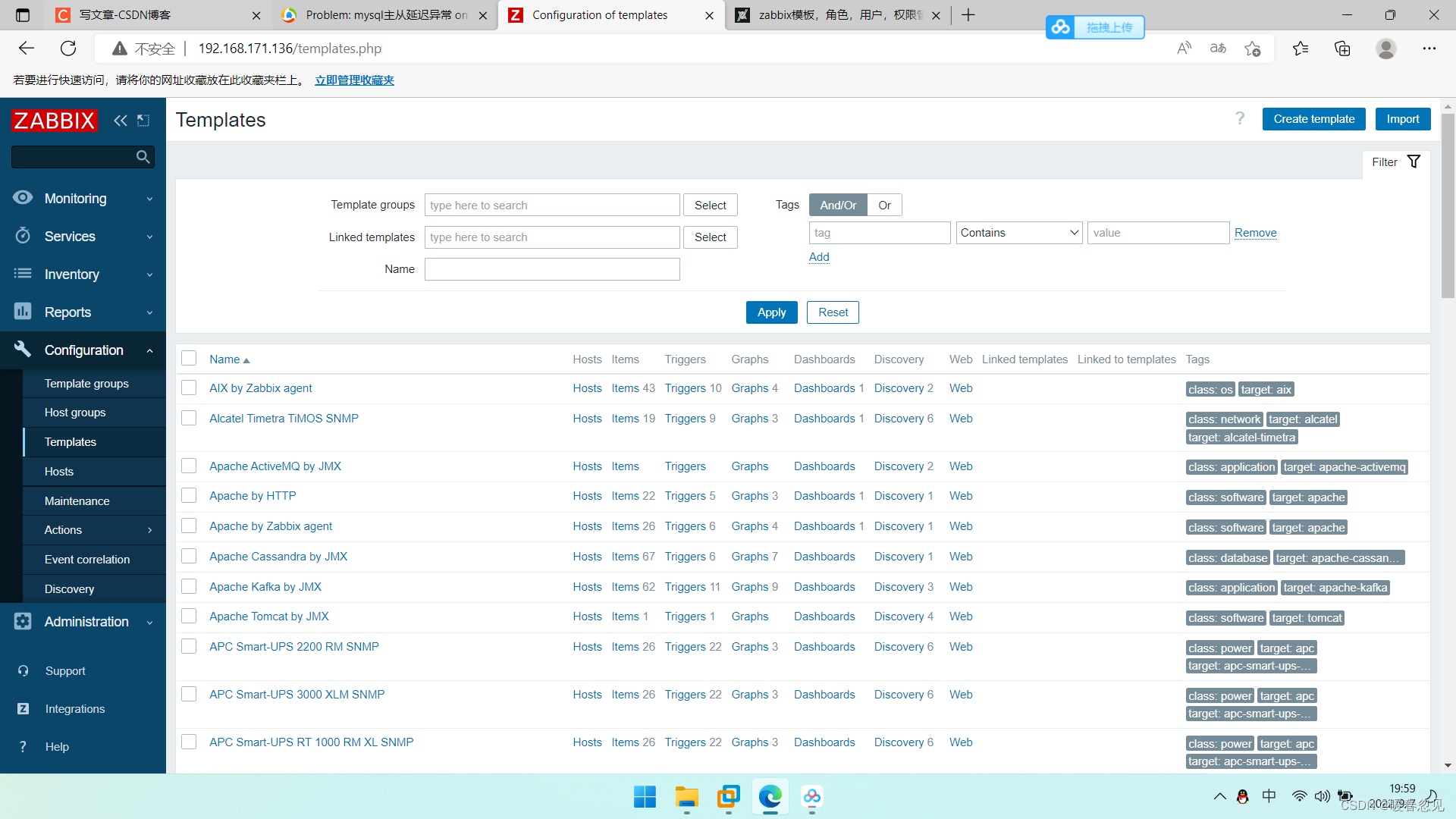Click the Create template button
This screenshot has height=819, width=1456.
coord(1313,119)
